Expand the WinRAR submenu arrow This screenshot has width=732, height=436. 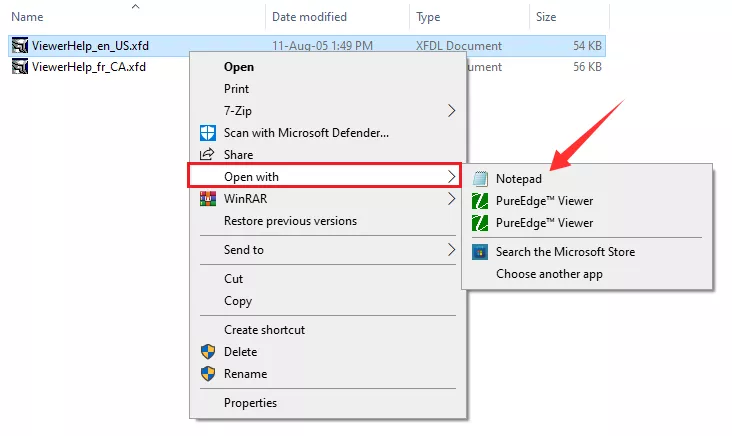[x=451, y=198]
